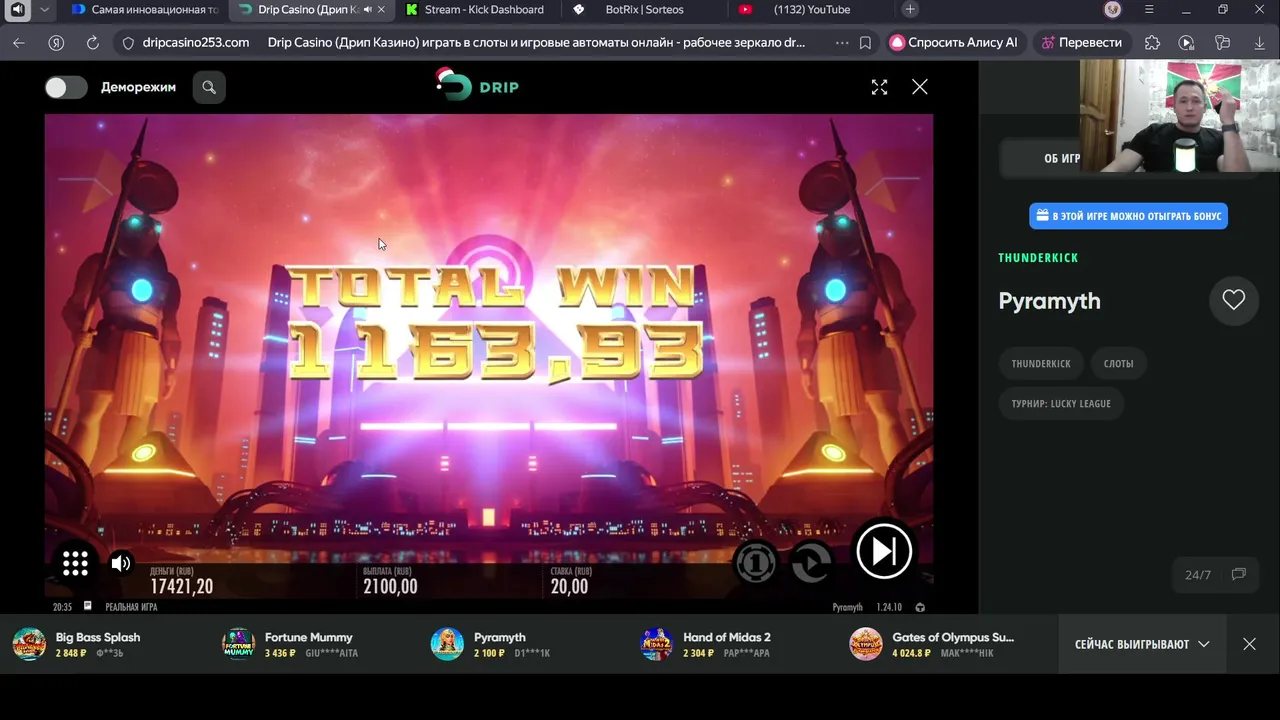The image size is (1280, 720).
Task: Expand the tab list dropdown arrow
Action: tap(44, 10)
